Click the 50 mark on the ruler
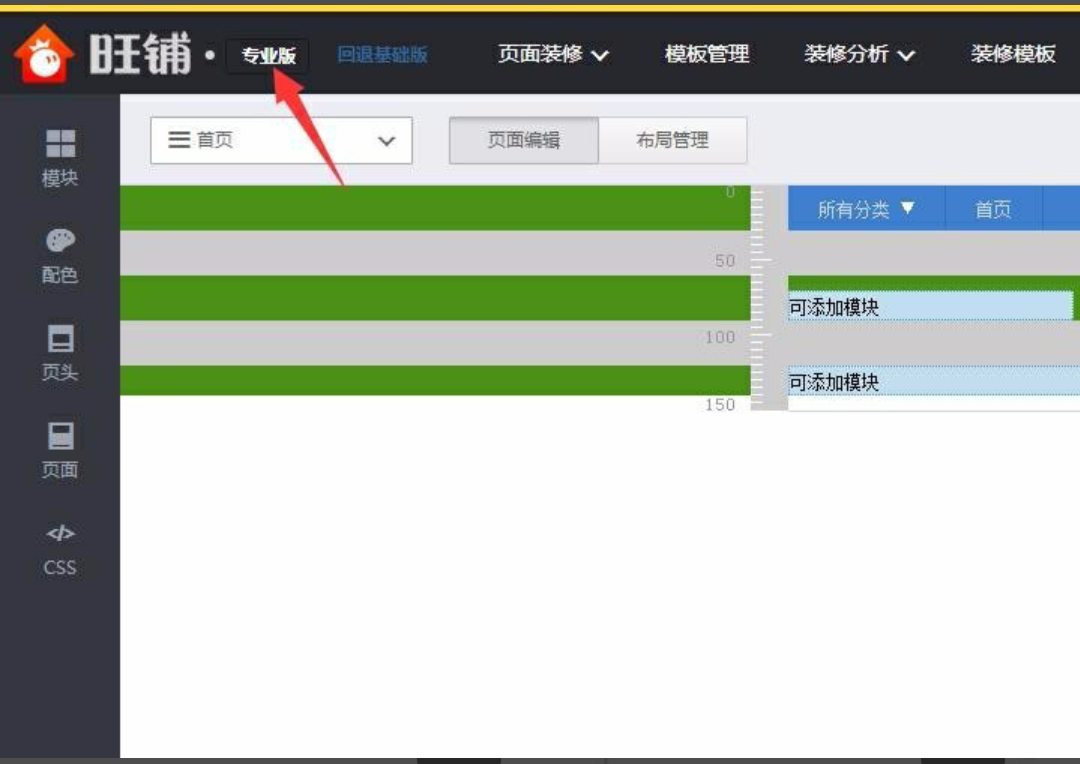 725,260
